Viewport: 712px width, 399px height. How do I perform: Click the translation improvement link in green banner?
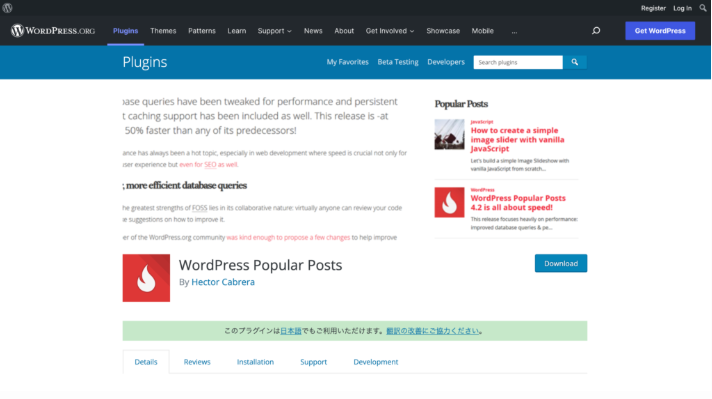click(432, 331)
